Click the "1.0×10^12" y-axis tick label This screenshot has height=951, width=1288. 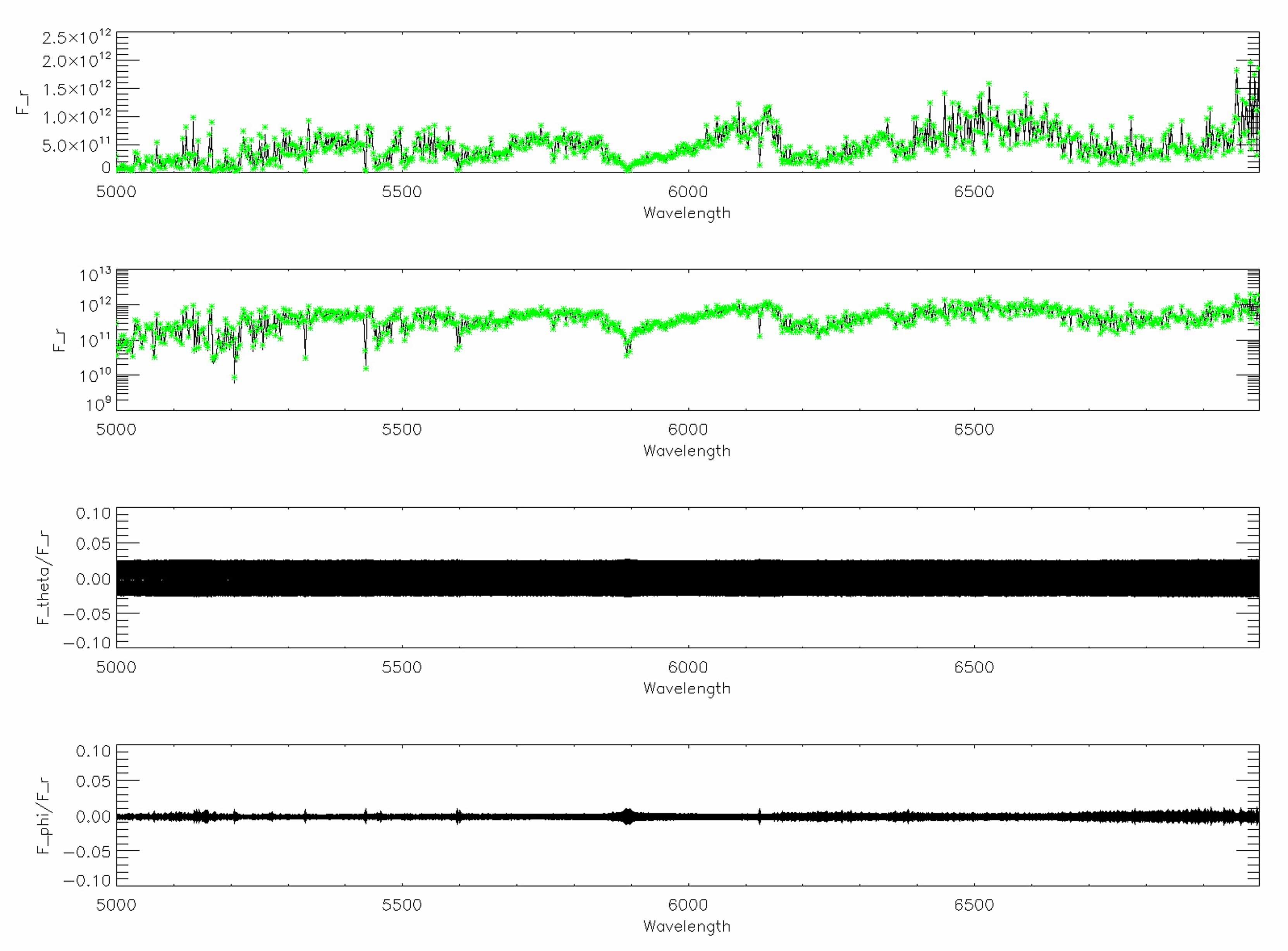pos(77,116)
